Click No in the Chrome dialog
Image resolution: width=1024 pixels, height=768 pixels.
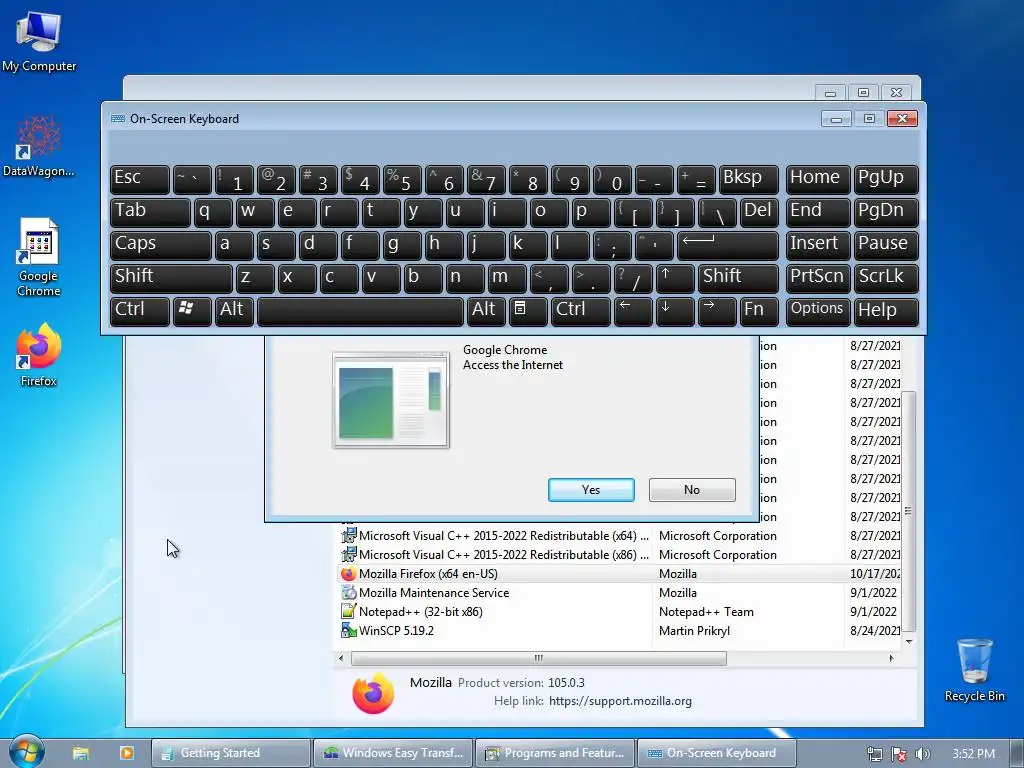[x=692, y=490]
